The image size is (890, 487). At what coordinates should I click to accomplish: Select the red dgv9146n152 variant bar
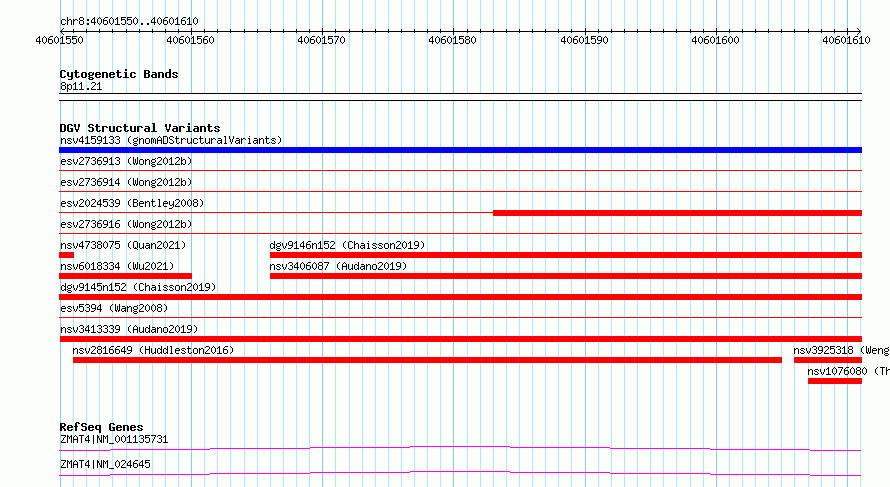pyautogui.click(x=566, y=255)
